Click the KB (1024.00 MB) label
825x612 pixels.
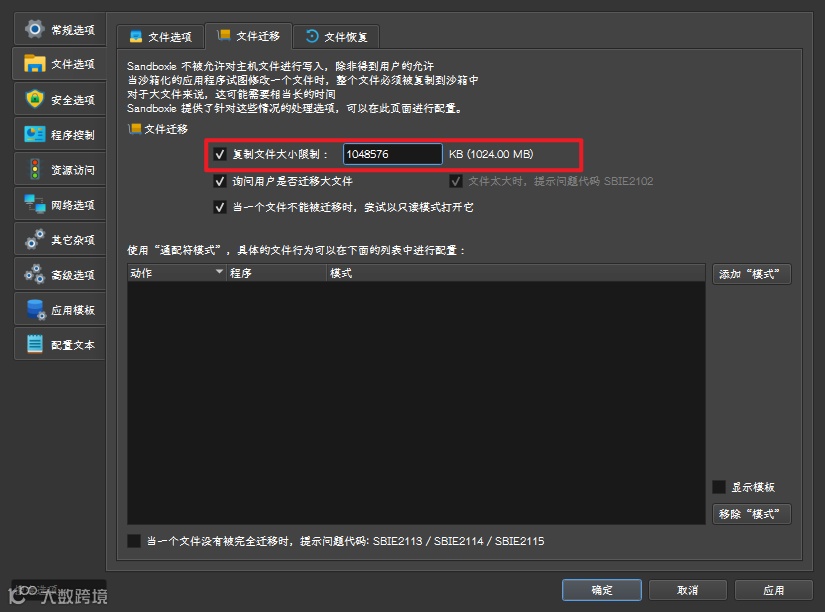point(491,154)
